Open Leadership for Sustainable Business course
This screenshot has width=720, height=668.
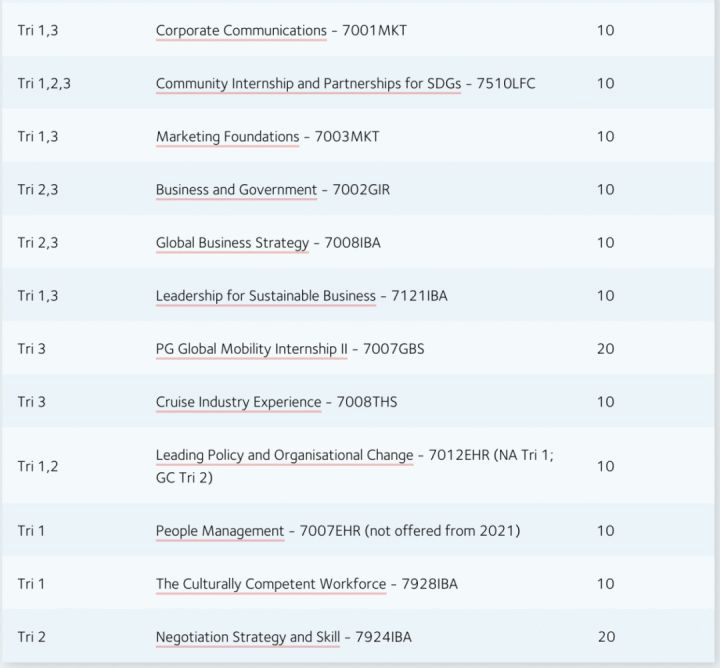coord(265,296)
